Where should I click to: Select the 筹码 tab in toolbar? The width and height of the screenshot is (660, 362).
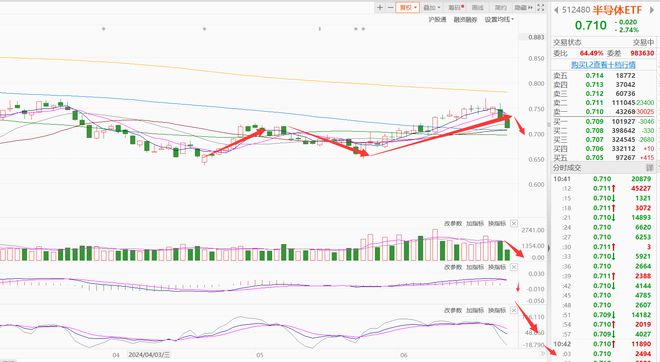pos(456,8)
